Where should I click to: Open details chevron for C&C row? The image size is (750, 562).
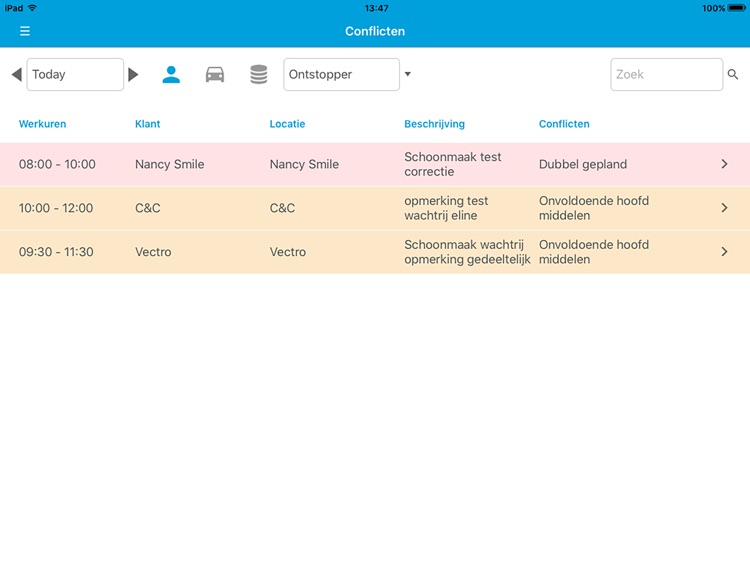pos(724,208)
